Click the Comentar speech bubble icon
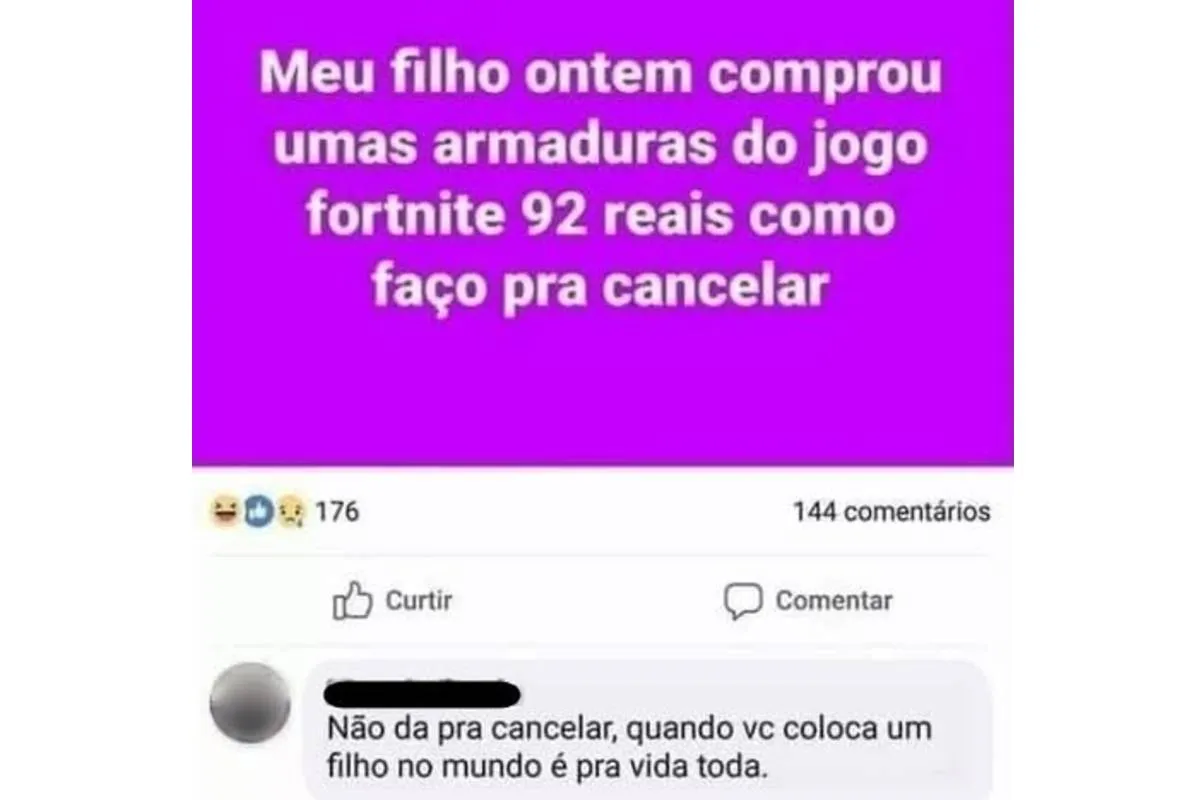This screenshot has width=1200, height=800. coord(743,601)
